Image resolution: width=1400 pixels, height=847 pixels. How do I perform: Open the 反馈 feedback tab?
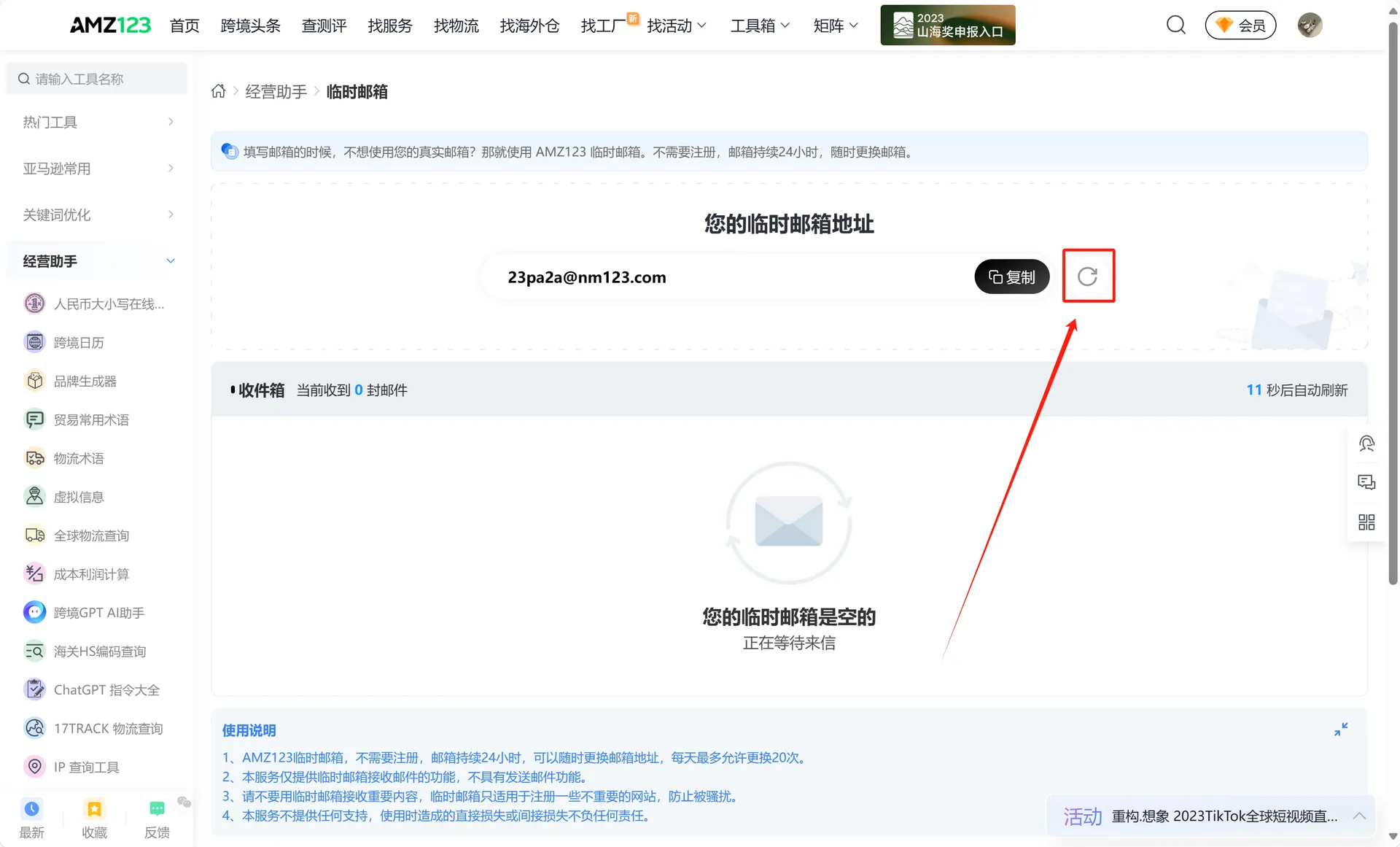[157, 819]
